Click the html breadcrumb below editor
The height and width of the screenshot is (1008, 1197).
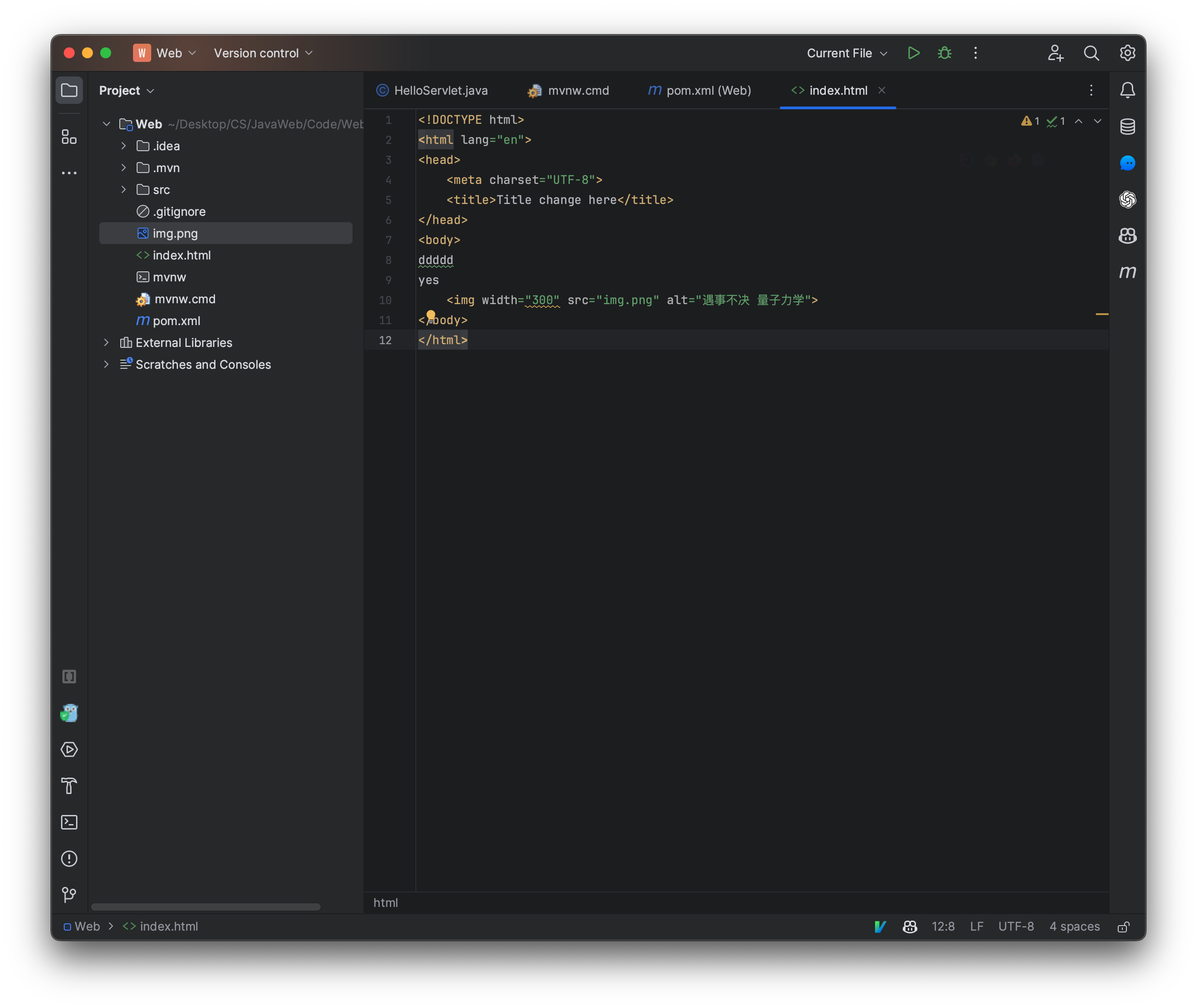point(386,903)
